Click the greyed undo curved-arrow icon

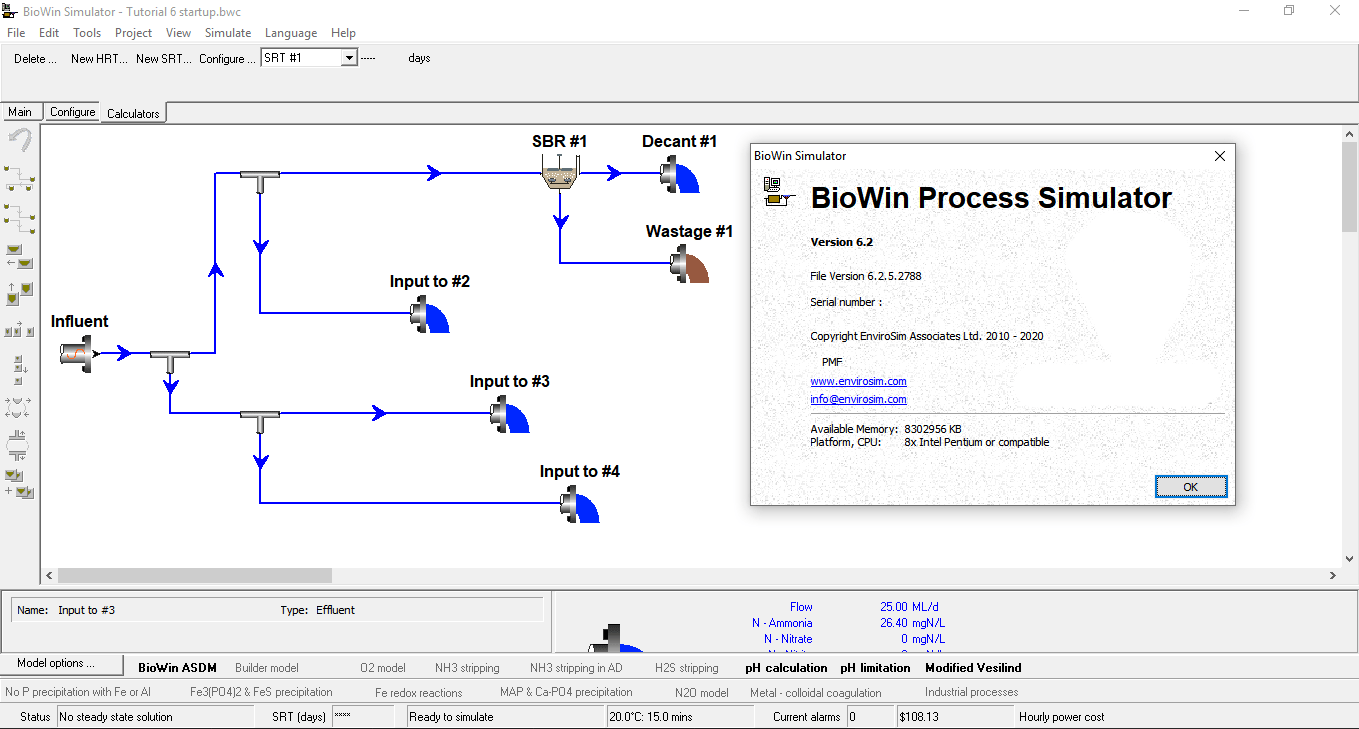point(20,140)
